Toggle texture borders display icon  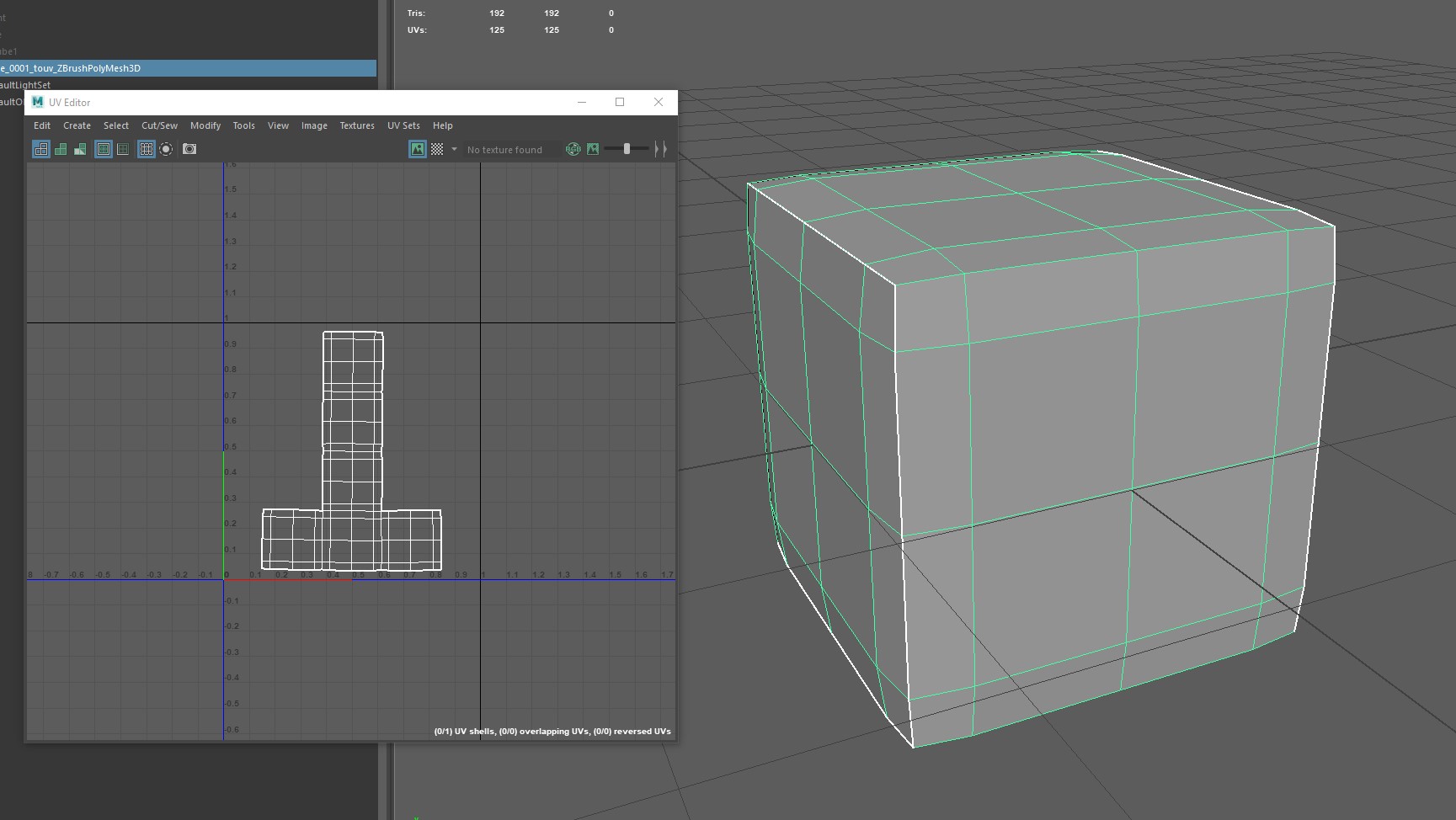pyautogui.click(x=104, y=149)
